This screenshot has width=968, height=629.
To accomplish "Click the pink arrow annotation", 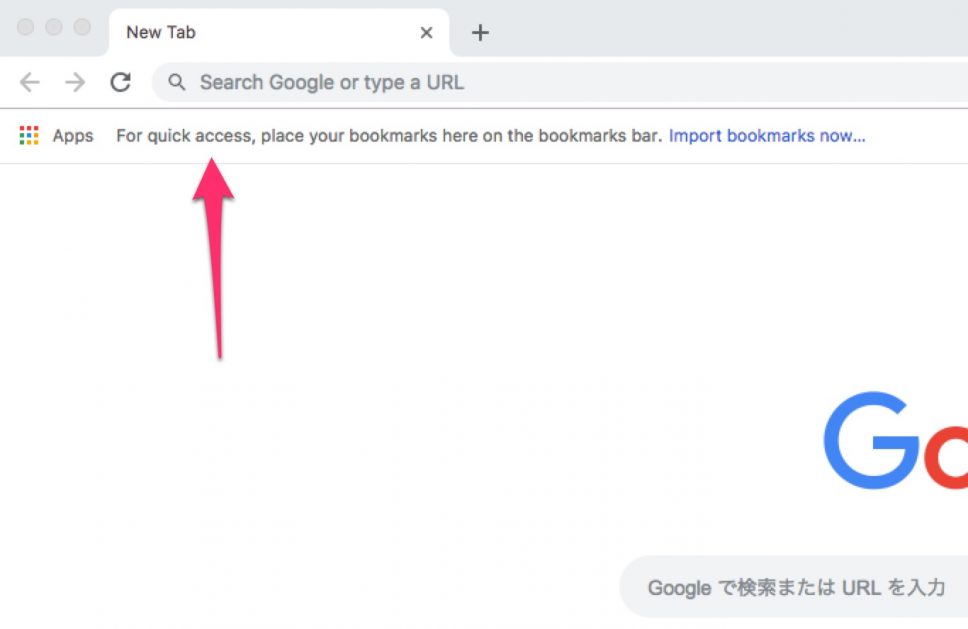I will 214,258.
